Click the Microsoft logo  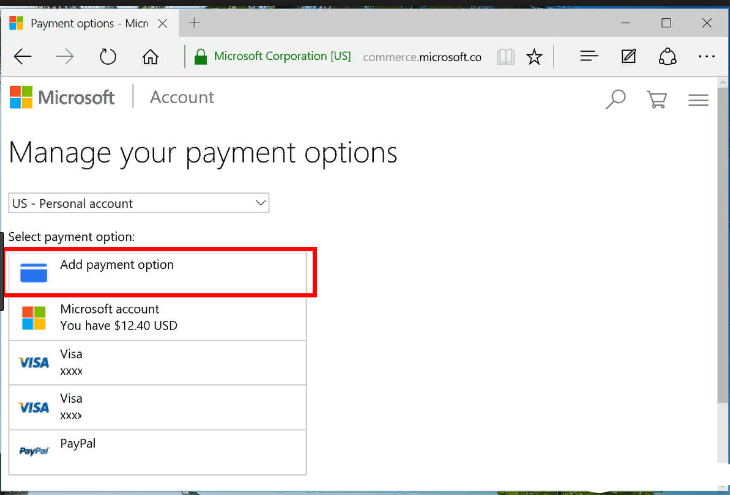coord(62,97)
